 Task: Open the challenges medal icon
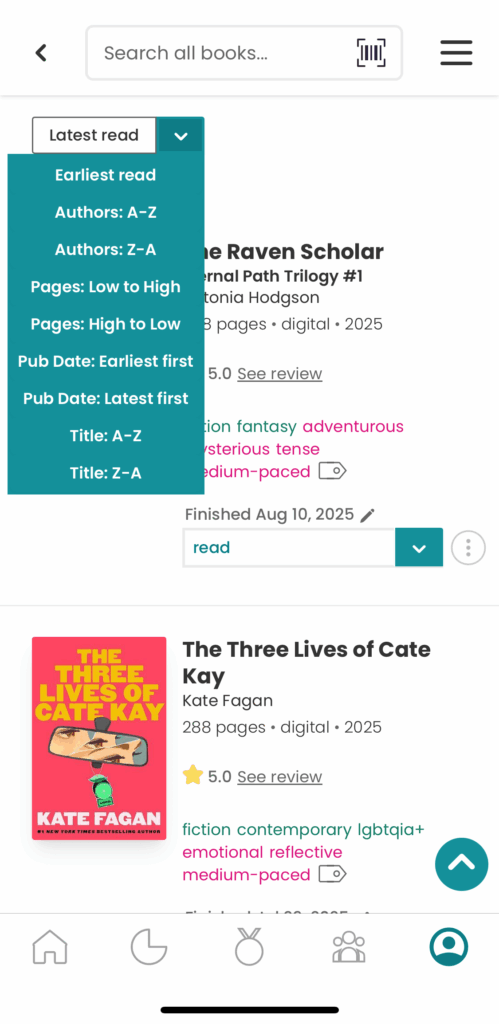pos(249,946)
